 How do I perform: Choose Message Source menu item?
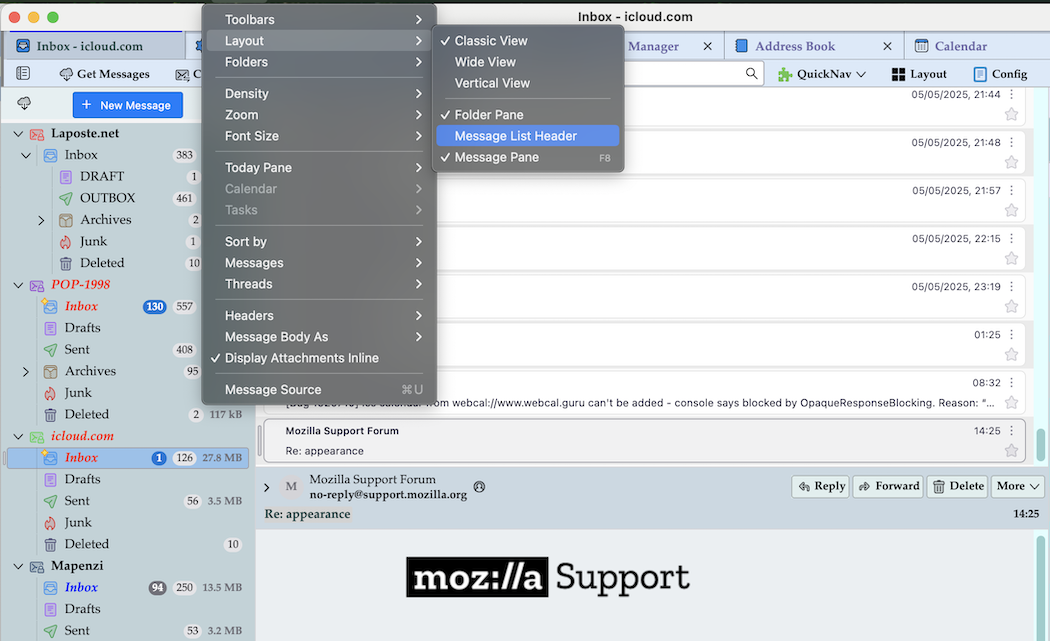319,390
